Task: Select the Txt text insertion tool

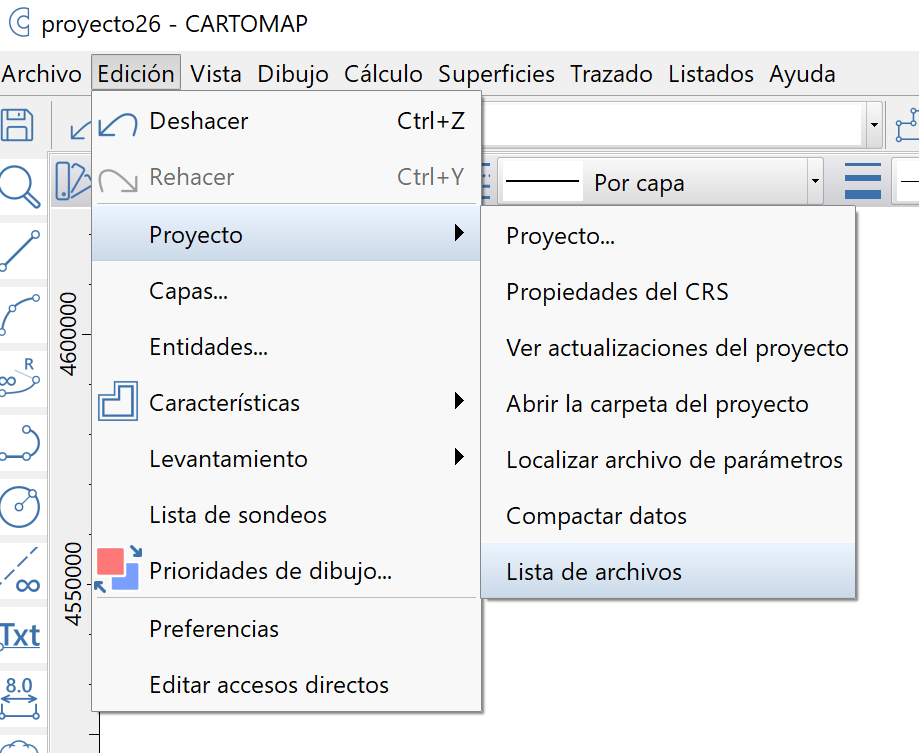Action: [x=21, y=633]
